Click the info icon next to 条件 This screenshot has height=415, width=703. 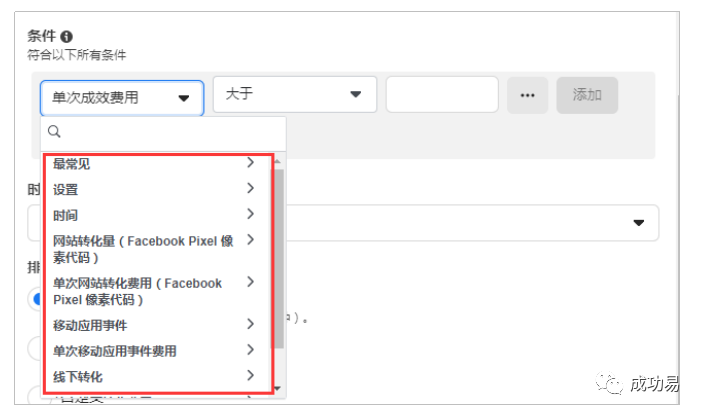click(x=66, y=36)
